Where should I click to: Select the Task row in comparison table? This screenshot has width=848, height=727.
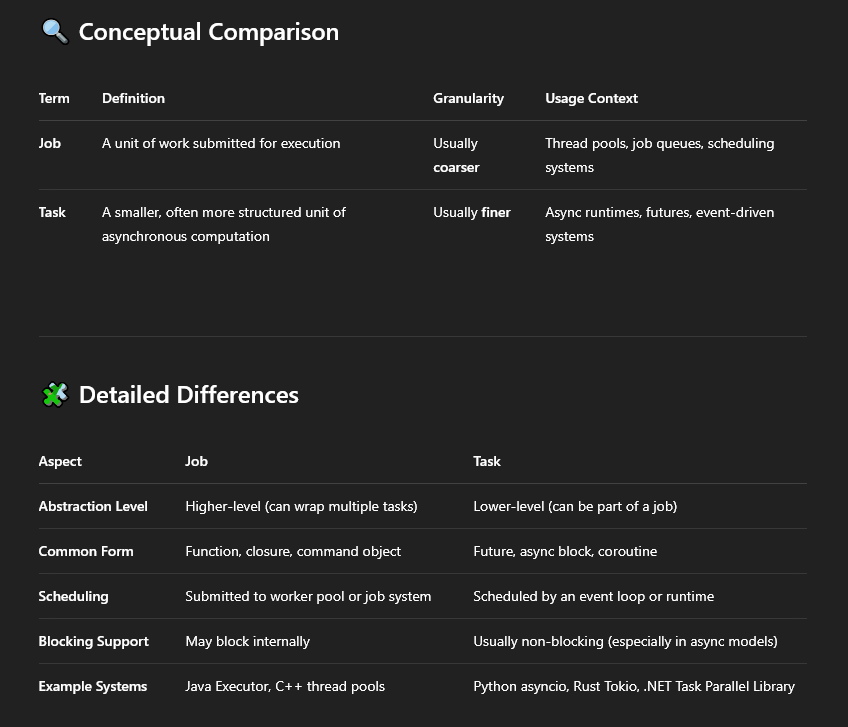[52, 212]
